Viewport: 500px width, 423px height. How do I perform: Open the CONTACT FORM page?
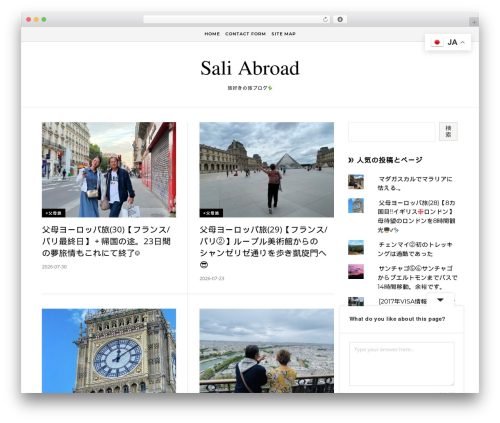pyautogui.click(x=245, y=34)
